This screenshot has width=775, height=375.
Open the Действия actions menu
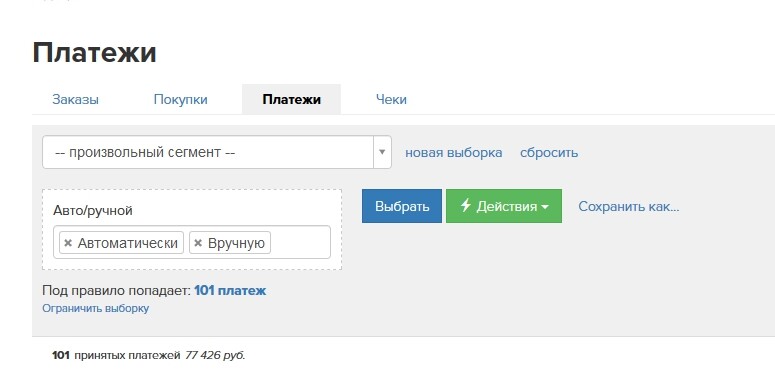[504, 206]
